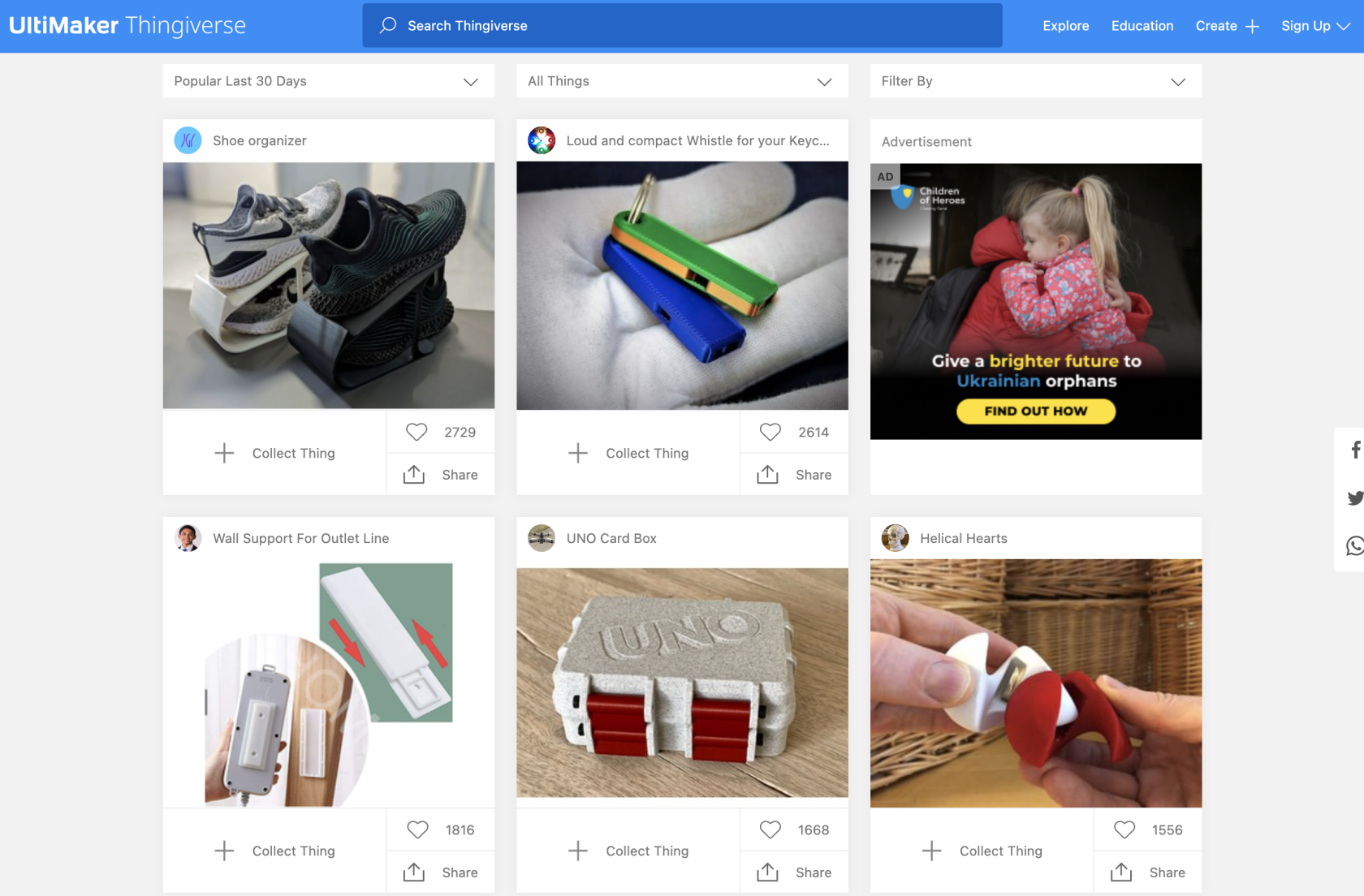This screenshot has width=1364, height=896.
Task: Share the UNO Card Box
Action: pos(795,872)
